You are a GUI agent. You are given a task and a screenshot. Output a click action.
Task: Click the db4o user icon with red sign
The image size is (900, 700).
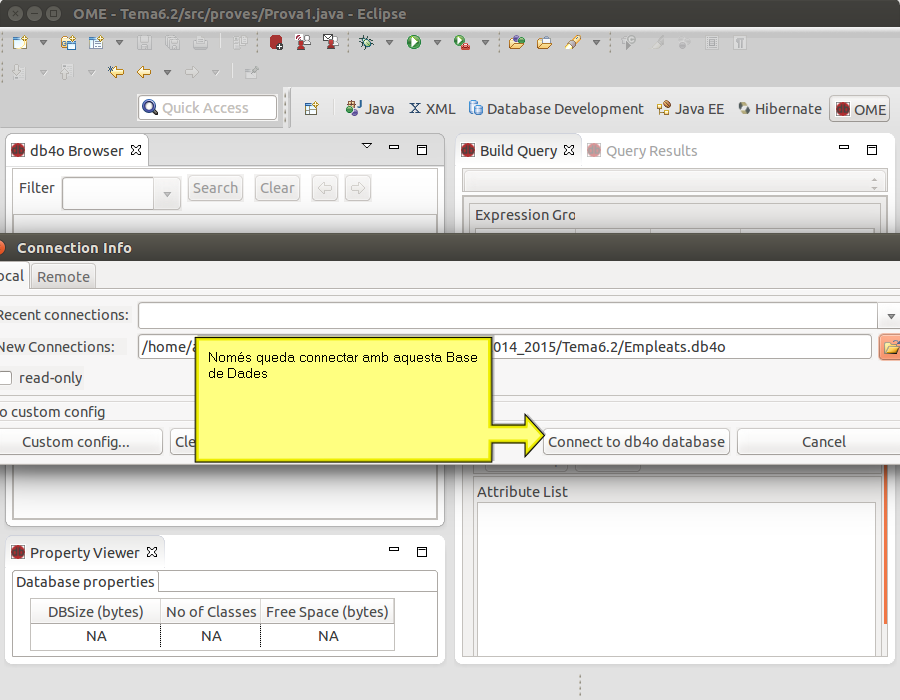point(303,42)
